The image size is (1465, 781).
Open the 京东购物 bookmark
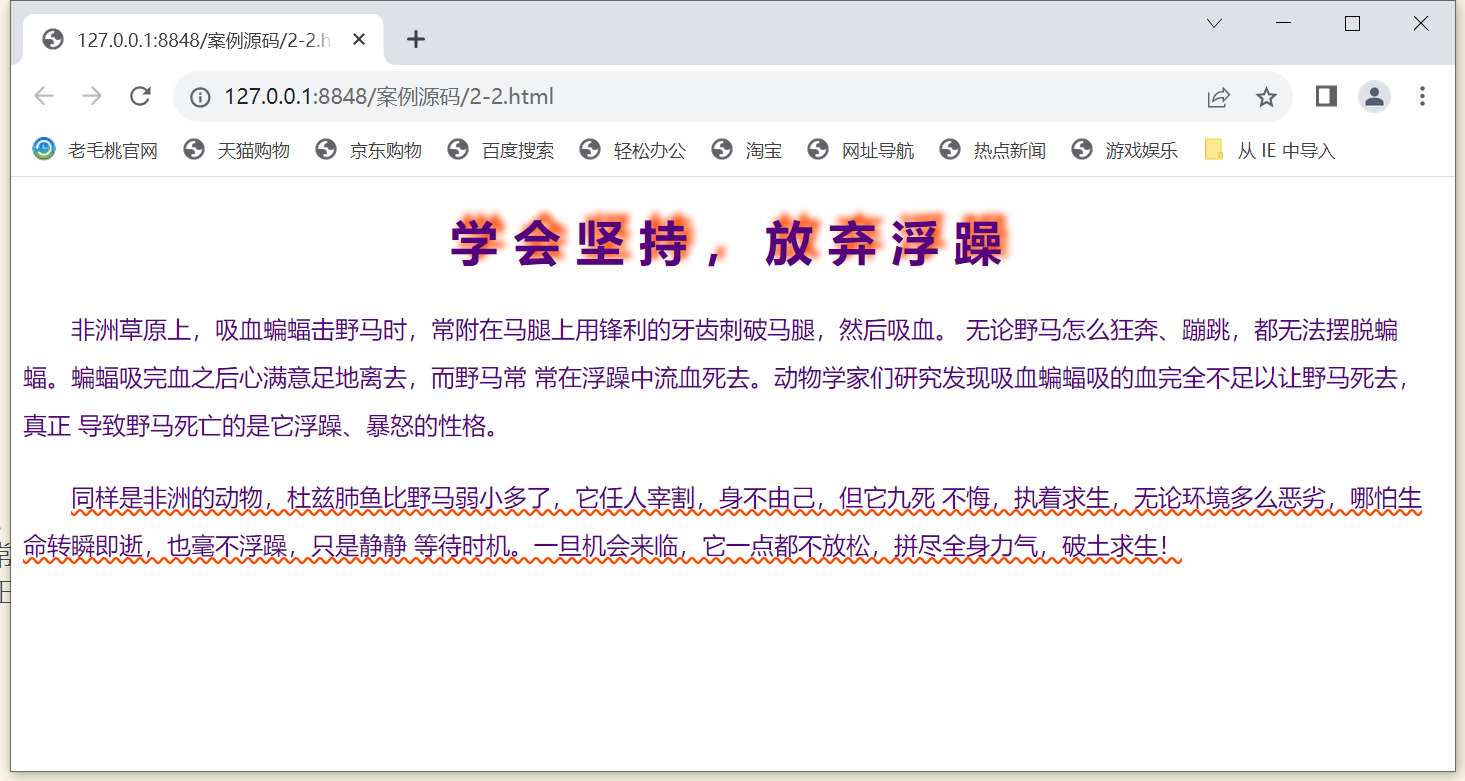pos(368,151)
